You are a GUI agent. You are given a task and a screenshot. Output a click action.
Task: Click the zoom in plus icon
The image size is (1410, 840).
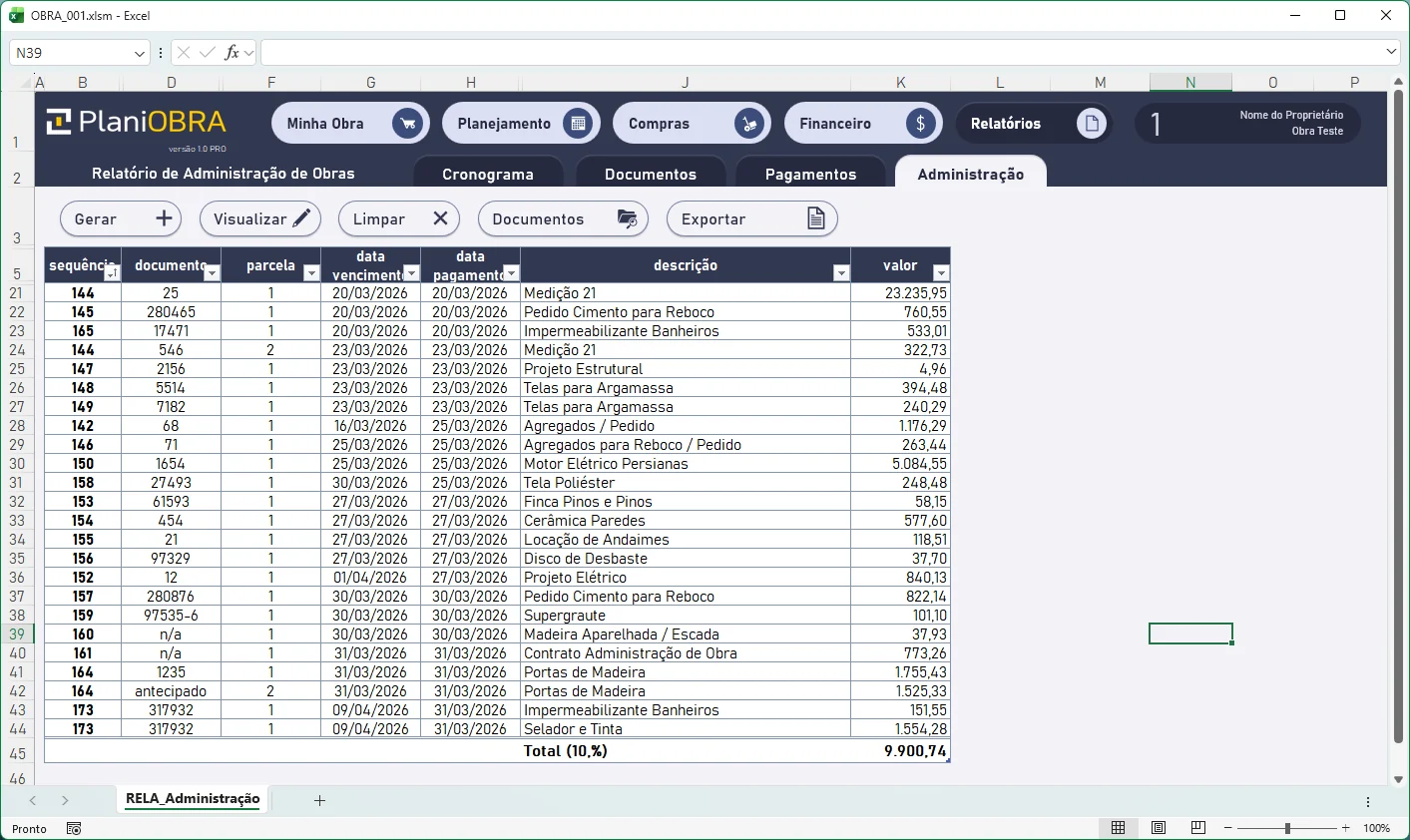click(x=1346, y=828)
